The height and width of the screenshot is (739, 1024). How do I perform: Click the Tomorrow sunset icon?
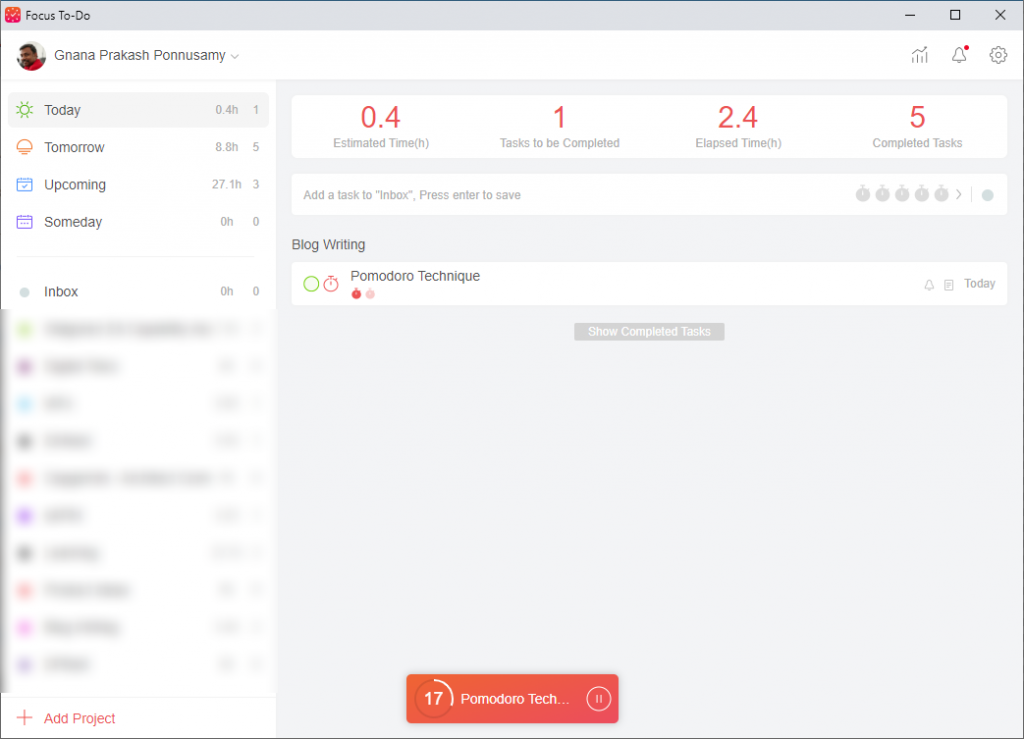pos(25,147)
